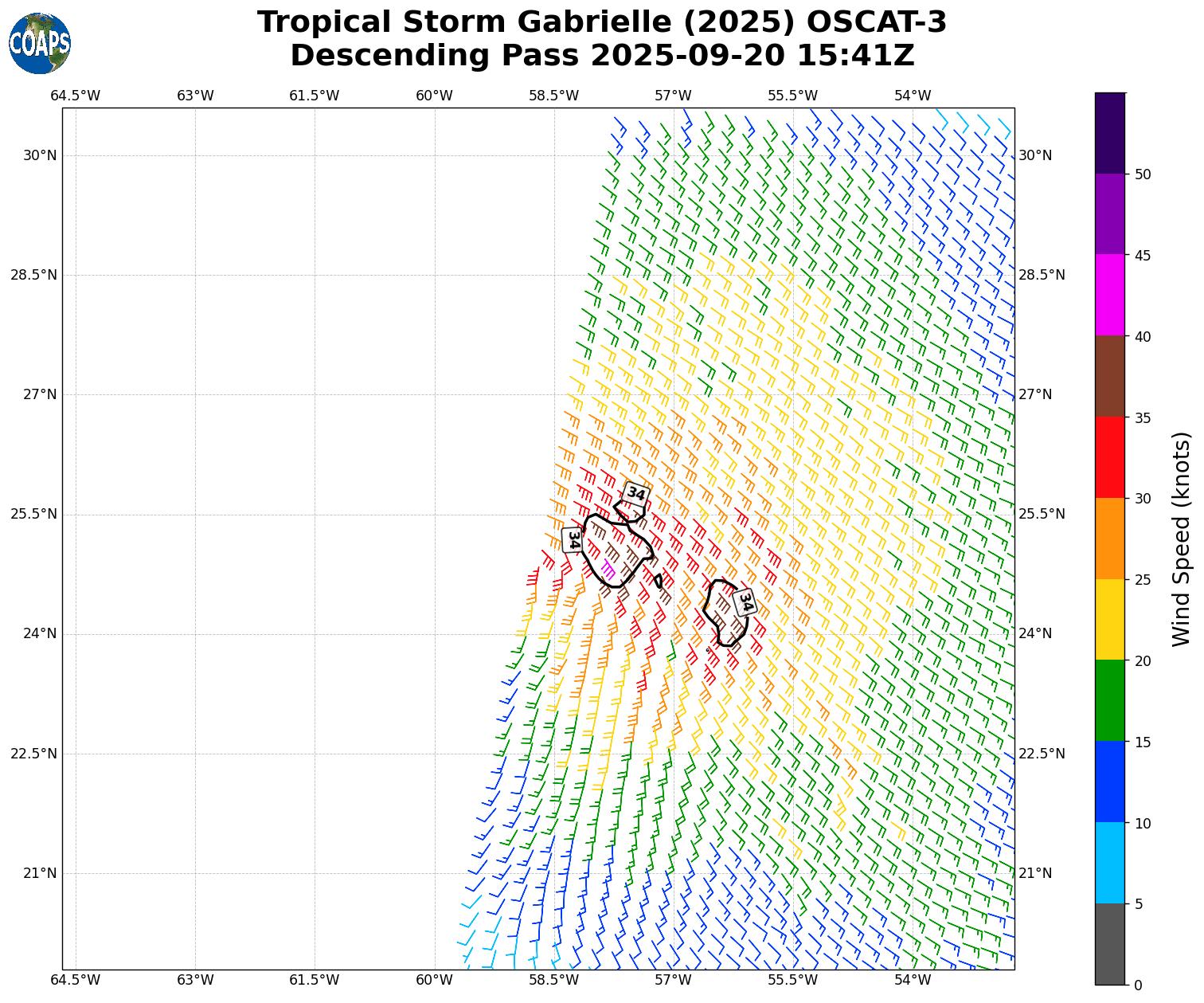This screenshot has width=1204, height=1003.
Task: Click the COAPS globe logo
Action: click(x=40, y=44)
